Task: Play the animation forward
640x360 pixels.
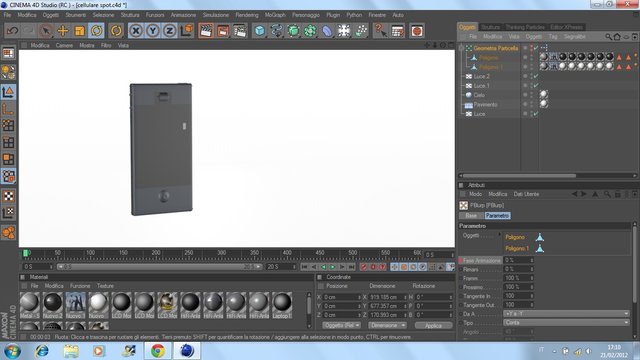Action: pos(333,267)
